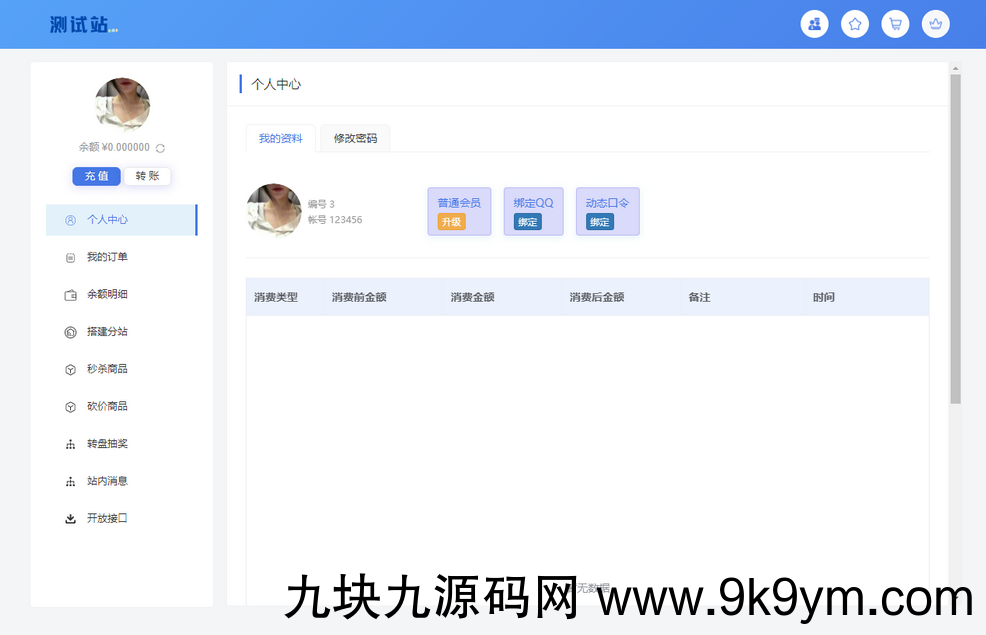Click the vertical scrollbar on the right
The height and width of the screenshot is (635, 986).
(x=955, y=240)
